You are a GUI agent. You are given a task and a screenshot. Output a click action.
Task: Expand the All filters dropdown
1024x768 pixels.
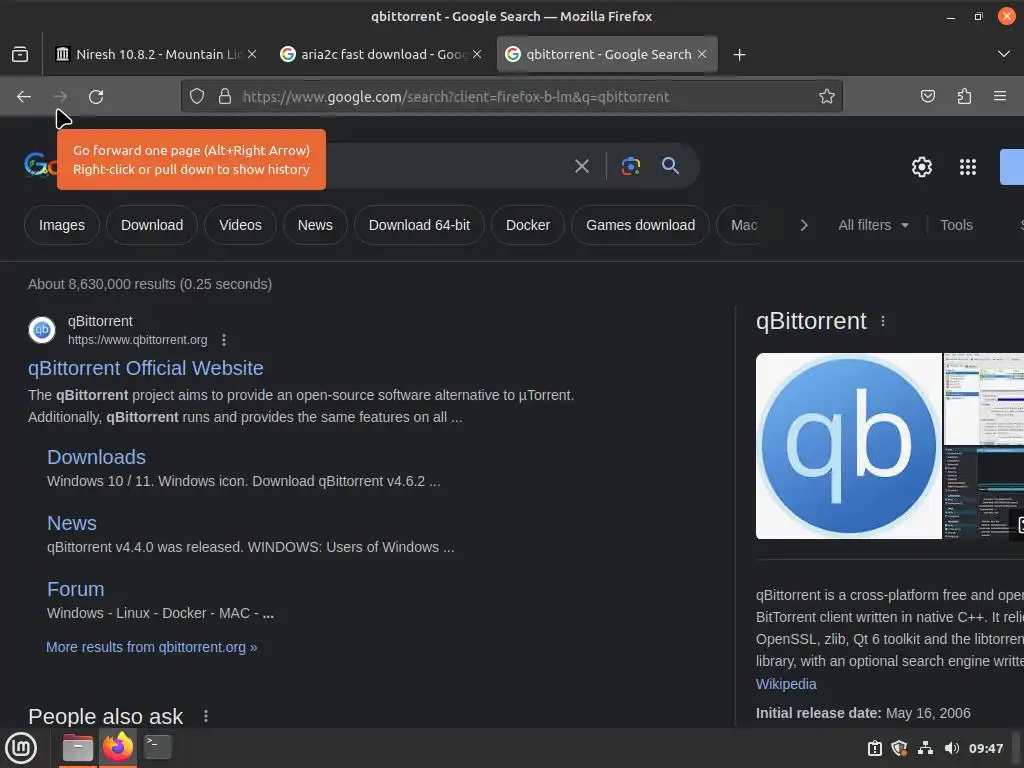point(873,225)
